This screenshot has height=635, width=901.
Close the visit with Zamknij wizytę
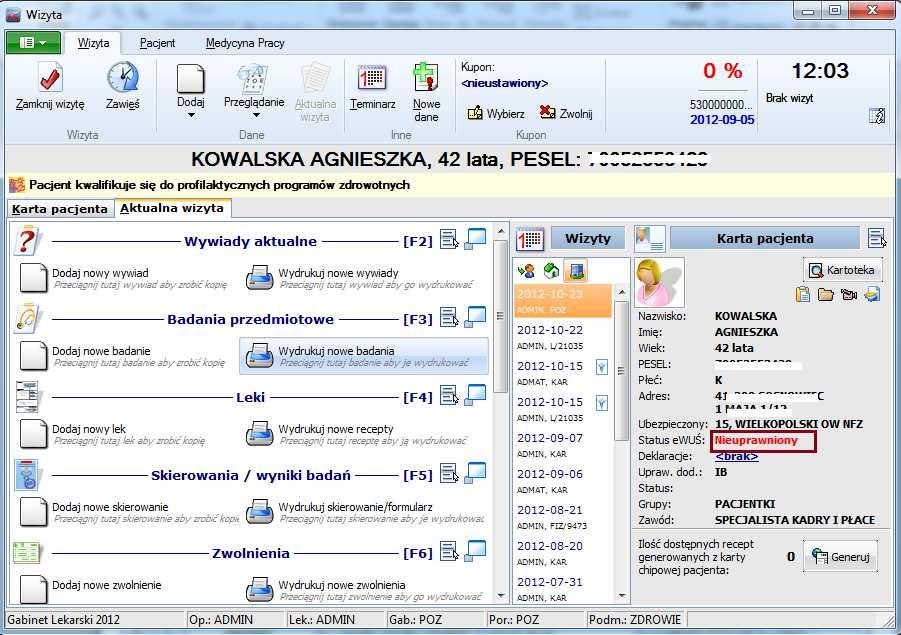click(50, 85)
